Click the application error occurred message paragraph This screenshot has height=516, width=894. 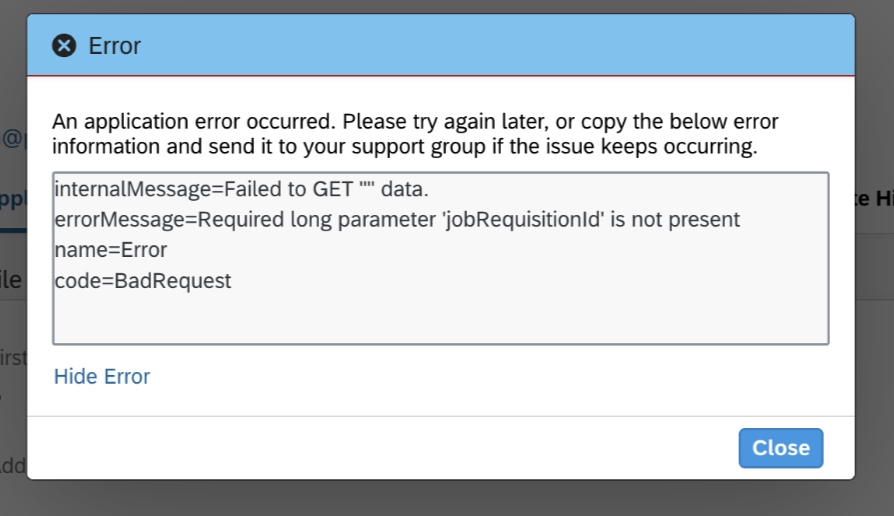point(415,134)
